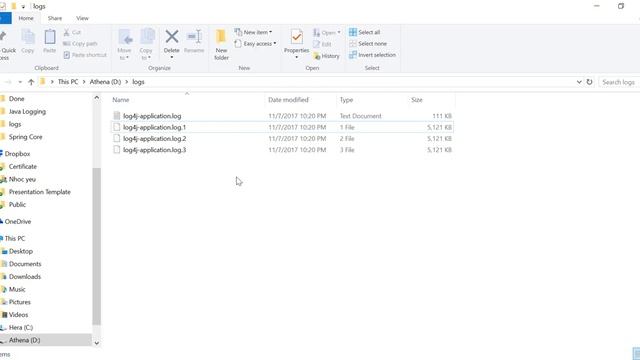Click Invert selection
This screenshot has width=640, height=360.
click(x=372, y=55)
